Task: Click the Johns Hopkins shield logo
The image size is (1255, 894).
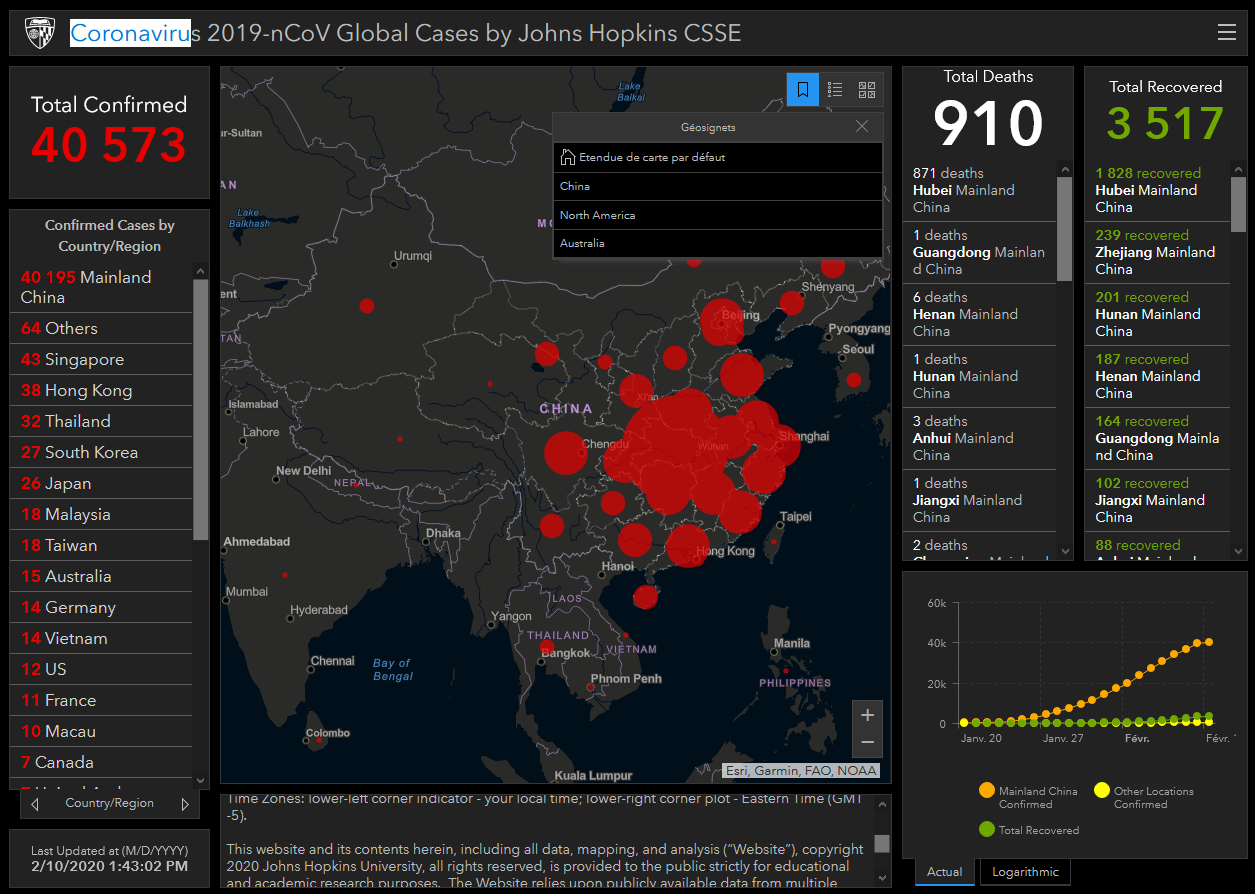Action: coord(40,33)
